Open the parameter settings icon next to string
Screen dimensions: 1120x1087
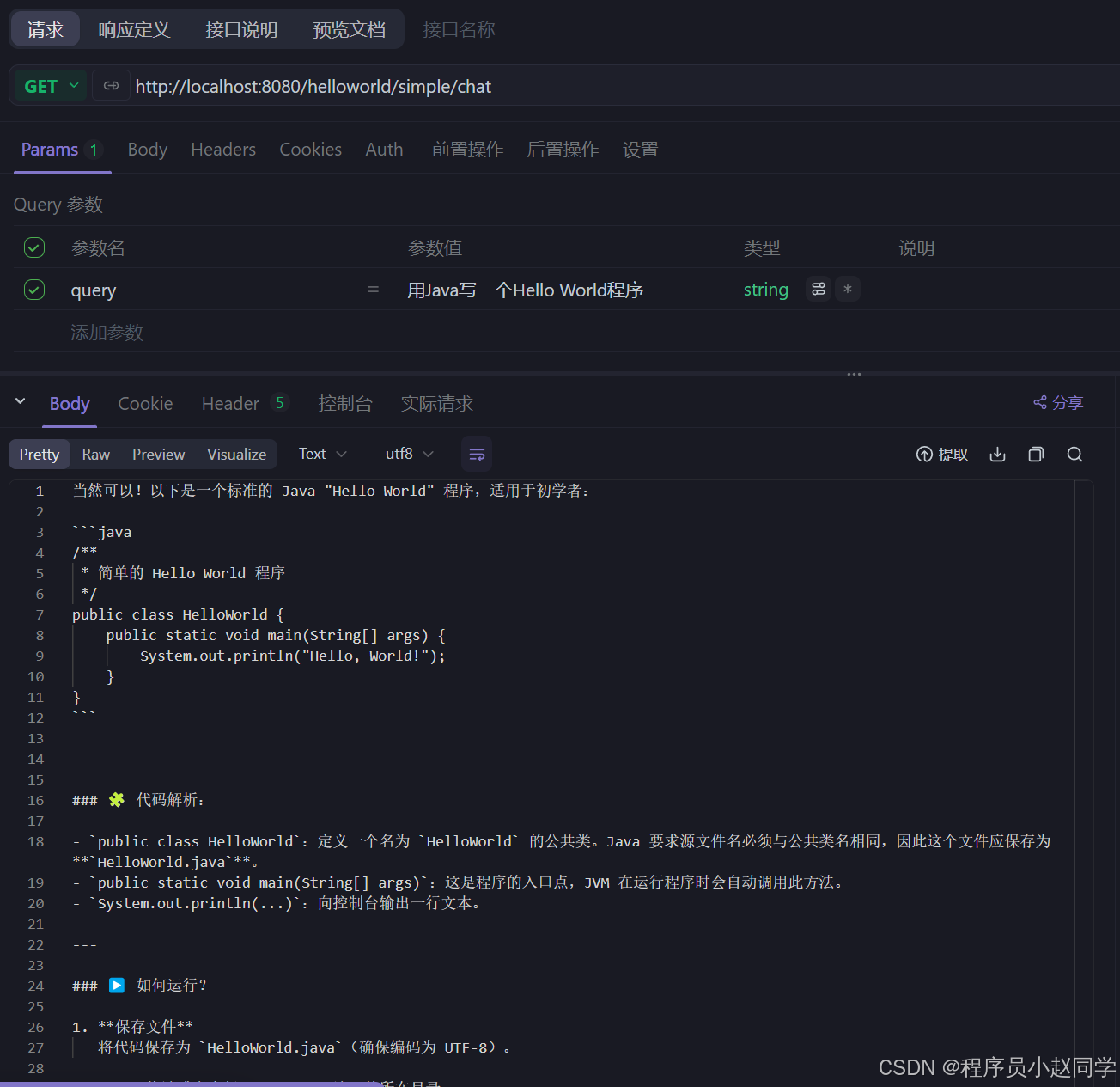819,290
